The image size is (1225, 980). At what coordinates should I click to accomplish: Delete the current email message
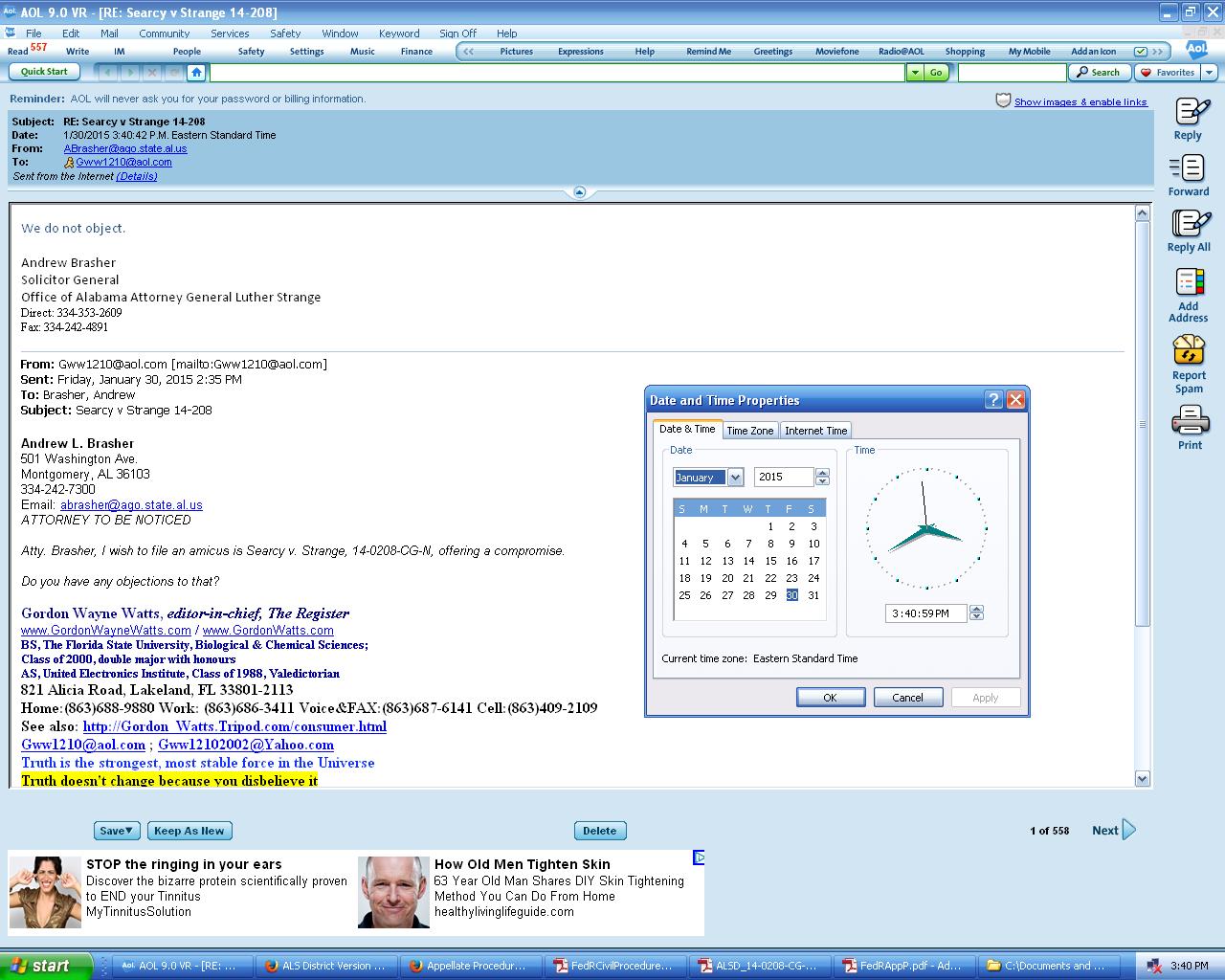[x=599, y=831]
